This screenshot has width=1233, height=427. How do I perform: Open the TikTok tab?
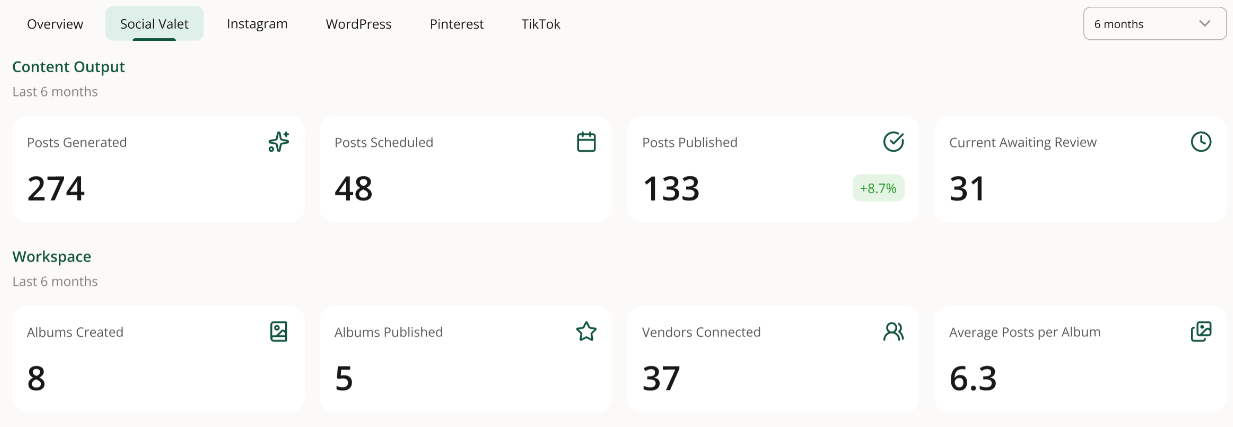pos(541,24)
